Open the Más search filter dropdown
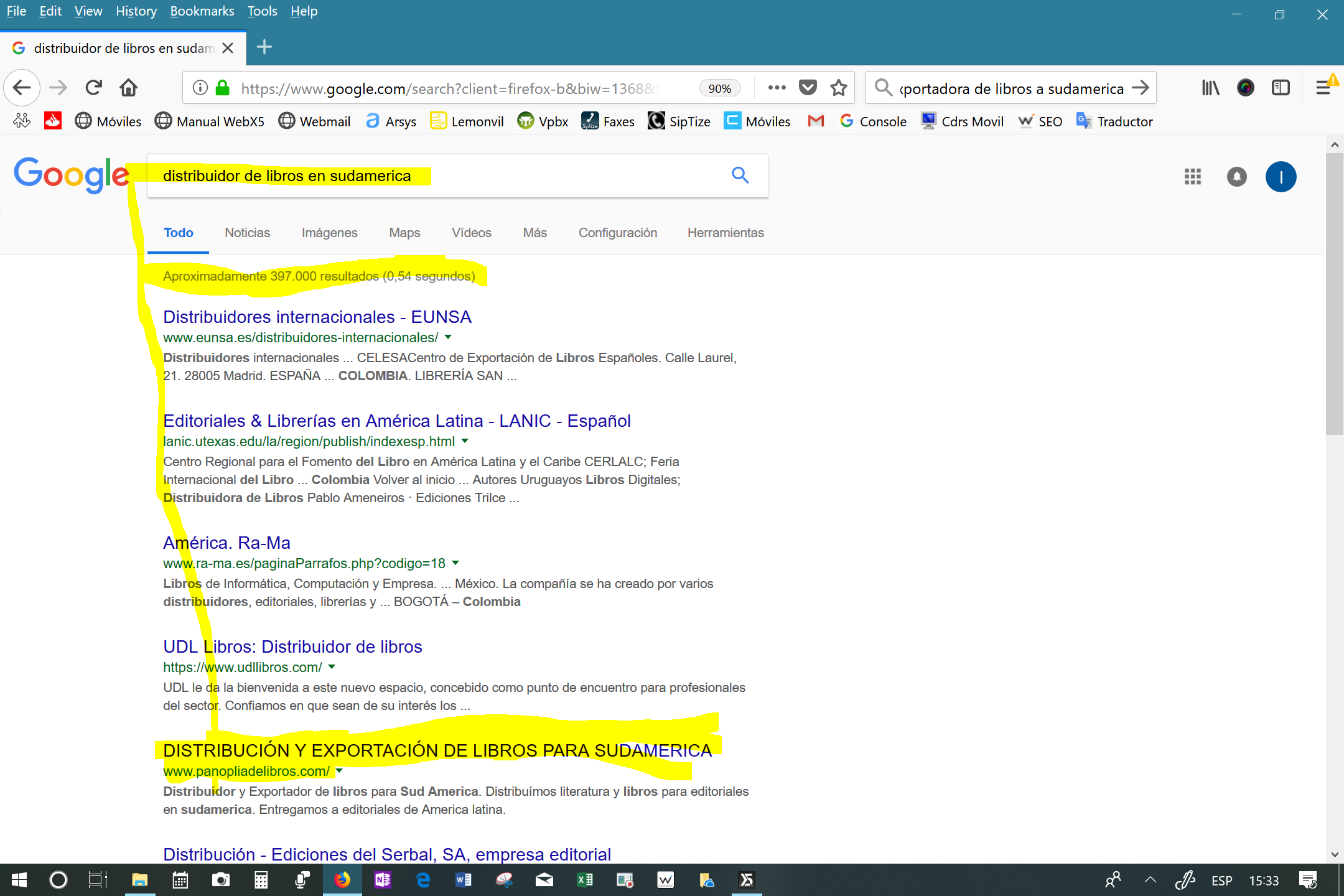Image resolution: width=1344 pixels, height=896 pixels. pyautogui.click(x=534, y=233)
